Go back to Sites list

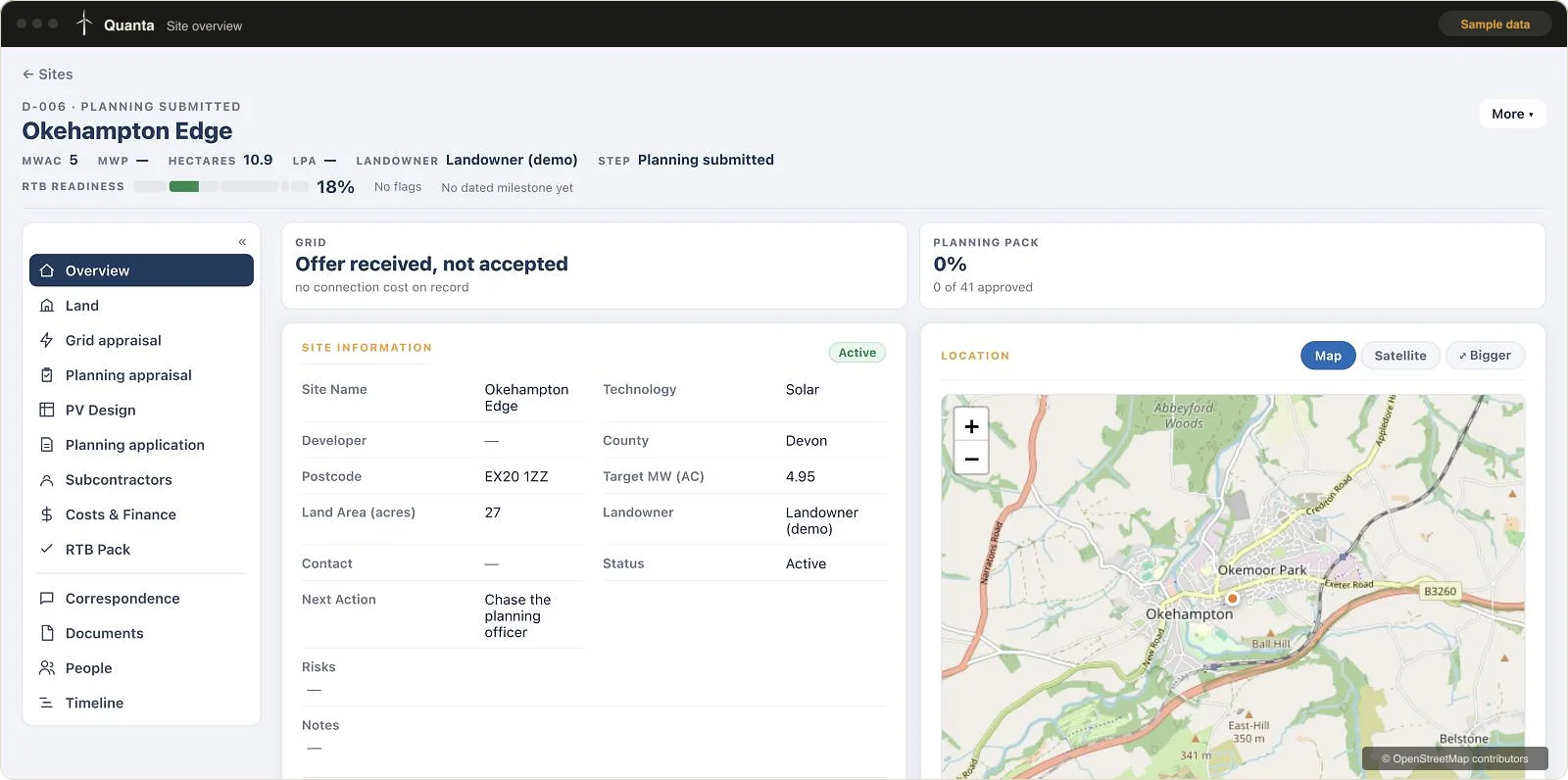[x=47, y=74]
